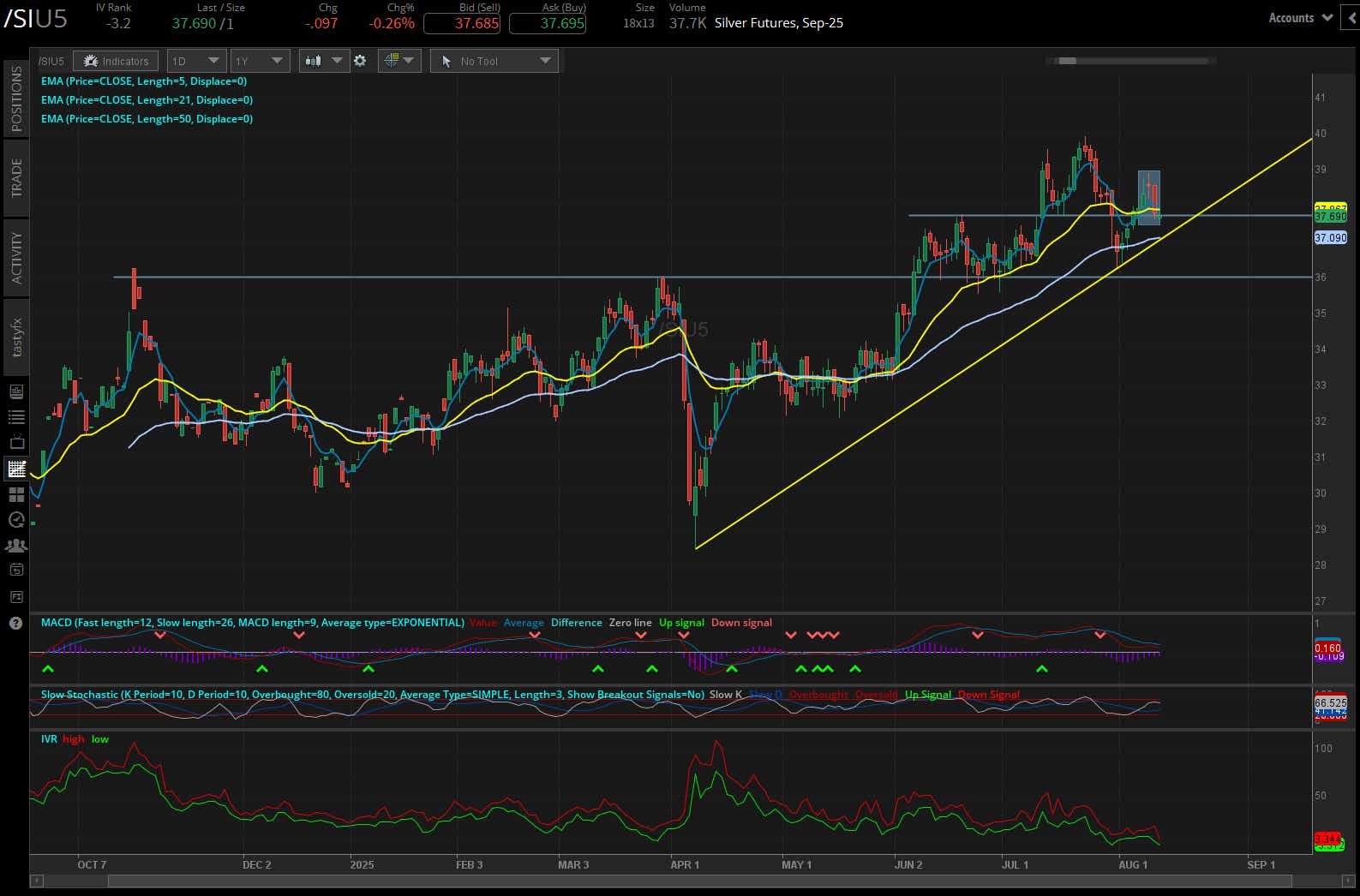The width and height of the screenshot is (1360, 896).
Task: Open the ACTIVITY side tab
Action: tap(16, 257)
